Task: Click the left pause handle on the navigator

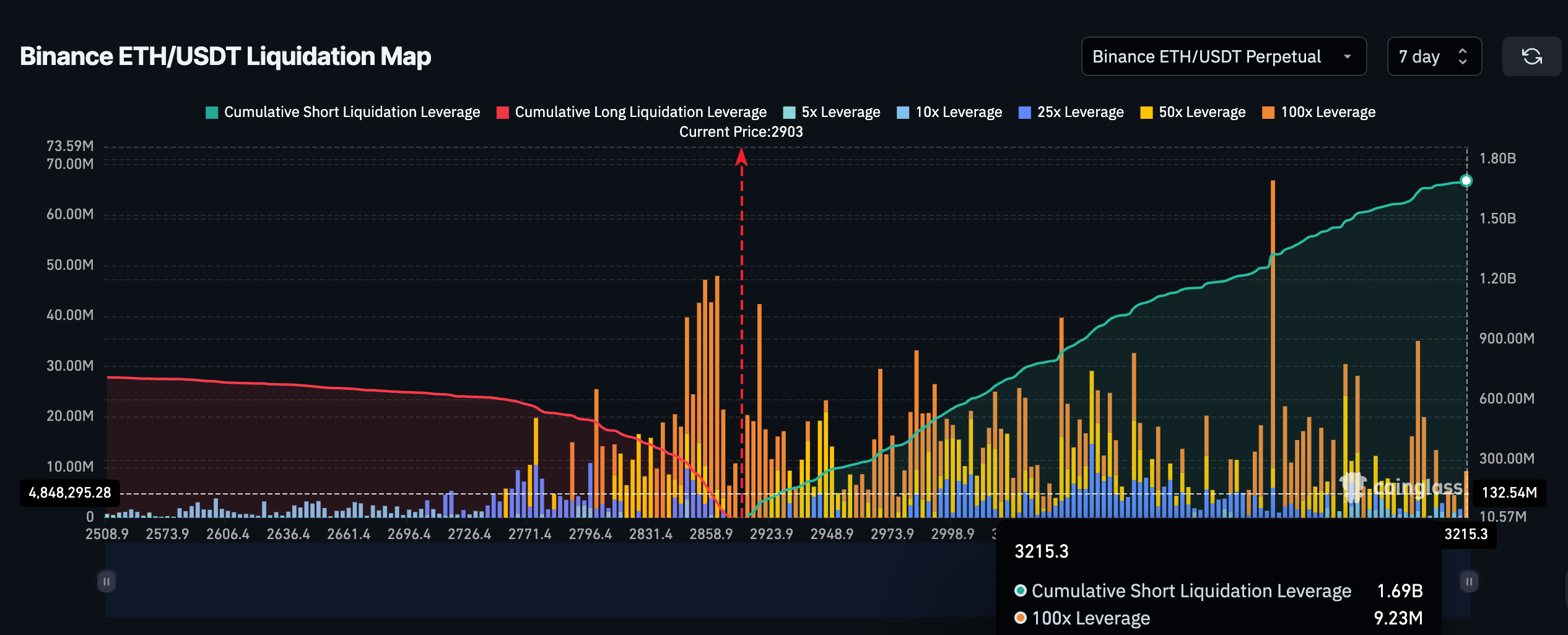Action: click(107, 581)
